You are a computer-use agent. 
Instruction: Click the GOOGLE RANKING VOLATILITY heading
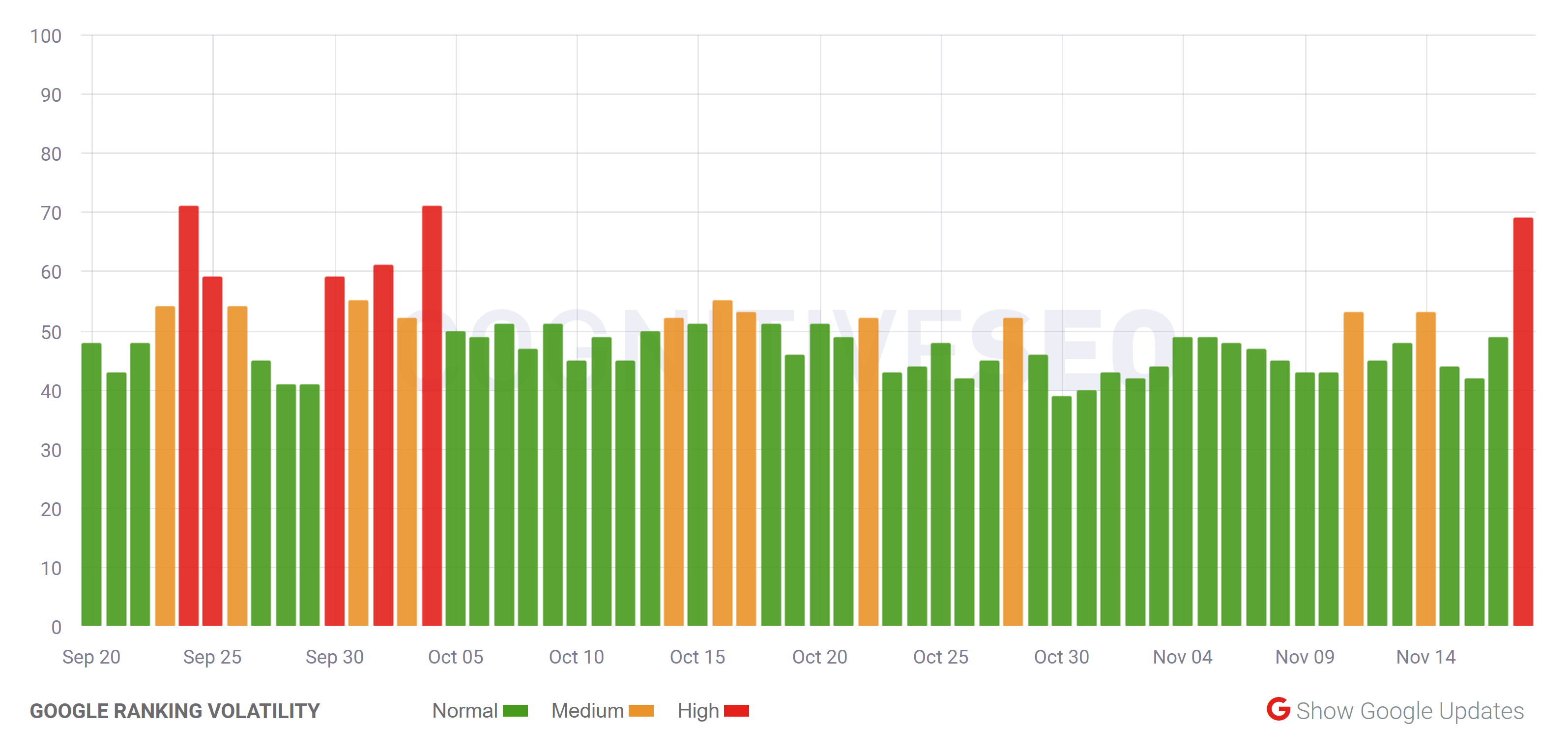click(175, 710)
